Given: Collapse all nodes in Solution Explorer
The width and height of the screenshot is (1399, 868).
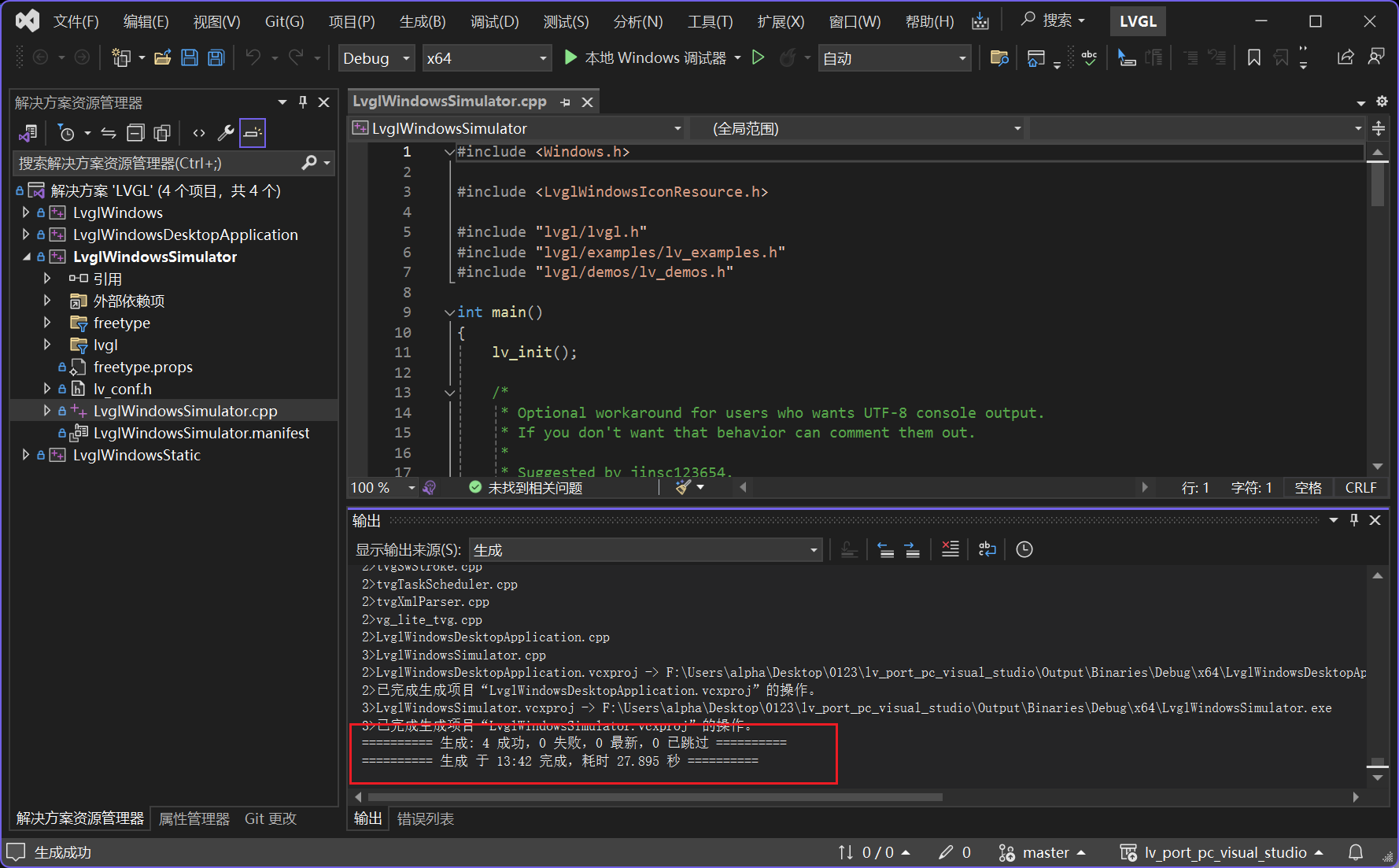Looking at the screenshot, I should click(x=135, y=132).
